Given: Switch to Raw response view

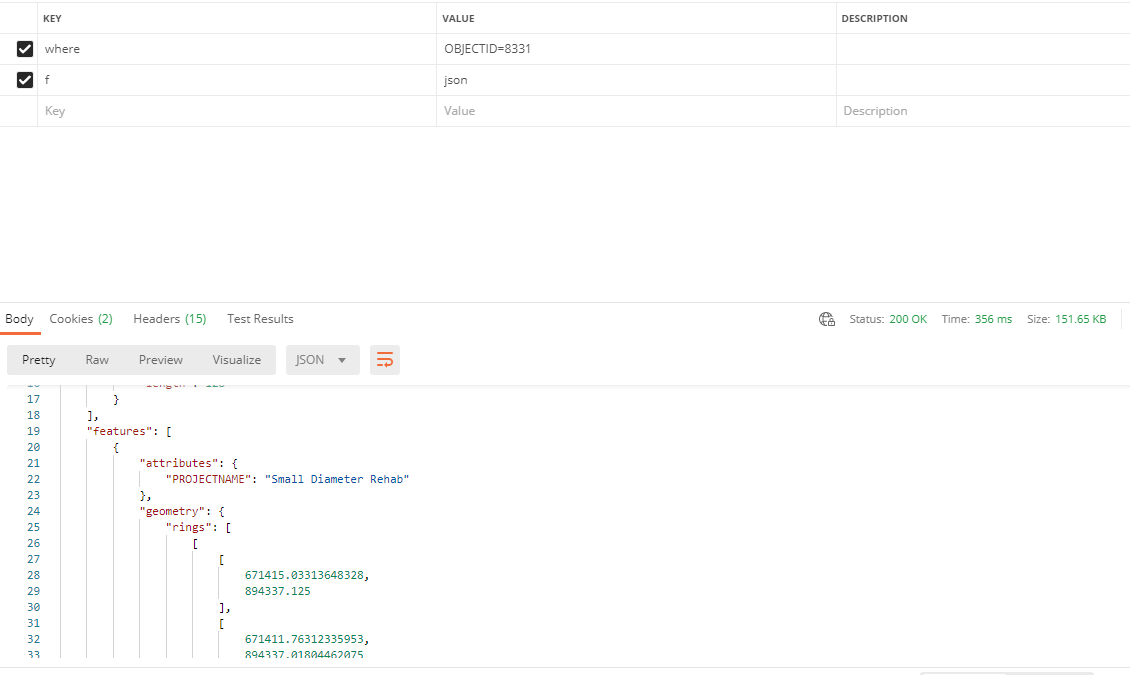Looking at the screenshot, I should pos(97,360).
